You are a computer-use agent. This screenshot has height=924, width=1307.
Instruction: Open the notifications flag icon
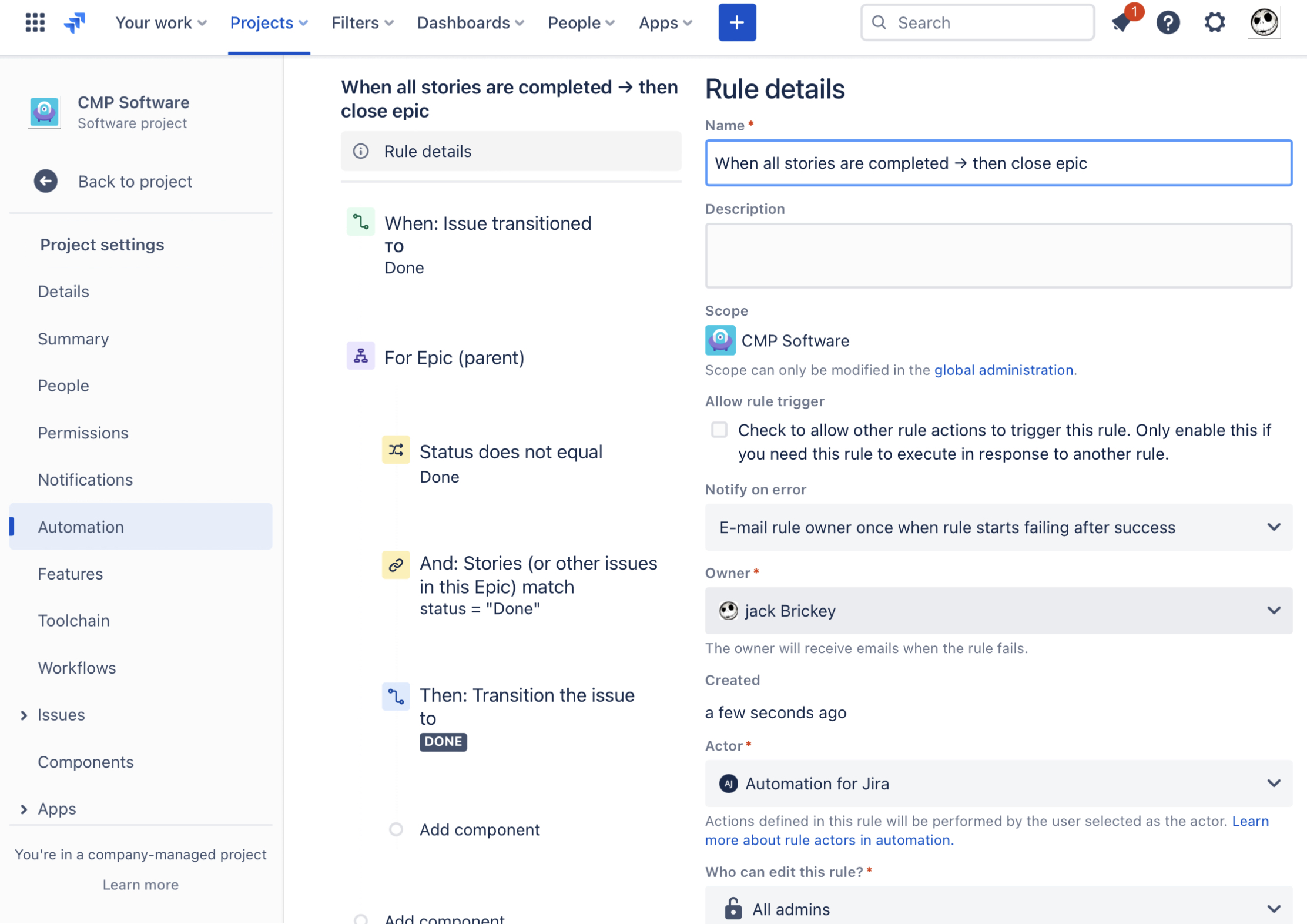(1122, 22)
